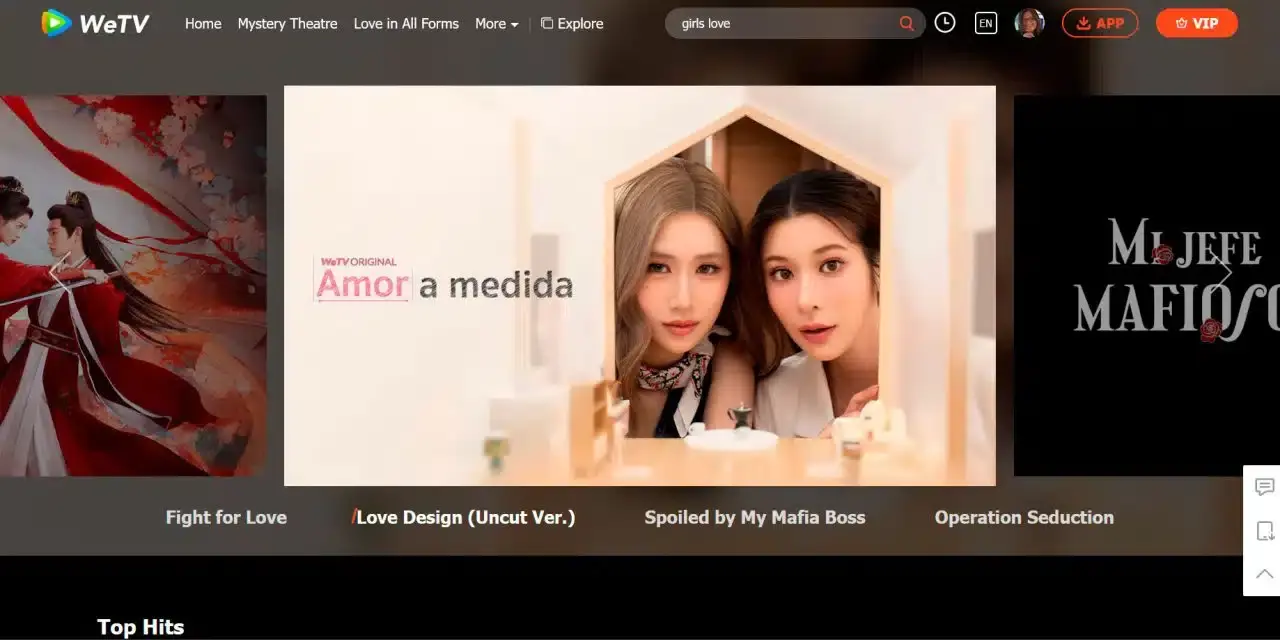1280x640 pixels.
Task: Expand the More dropdown menu
Action: point(496,23)
